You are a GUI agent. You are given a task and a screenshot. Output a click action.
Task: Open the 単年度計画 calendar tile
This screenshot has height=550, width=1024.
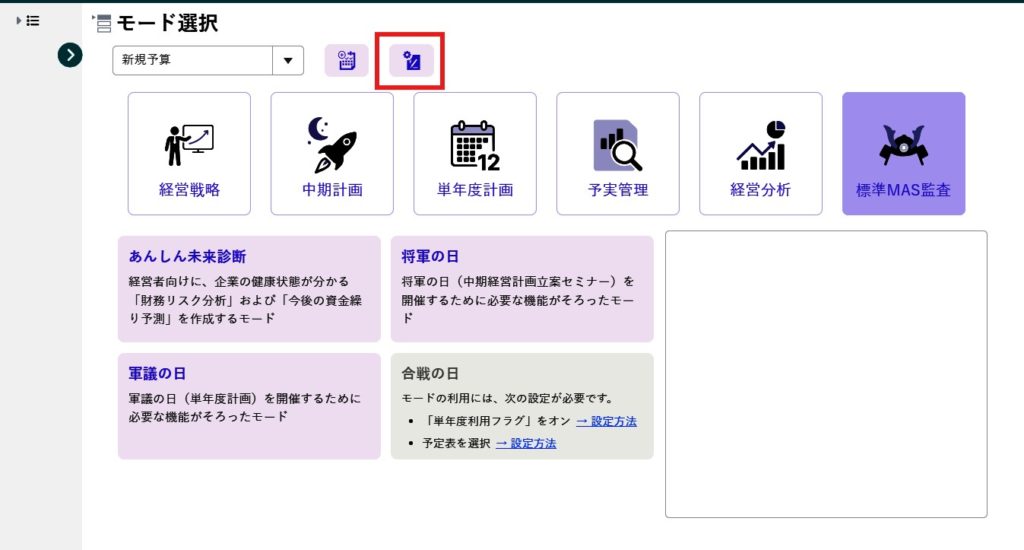[475, 154]
